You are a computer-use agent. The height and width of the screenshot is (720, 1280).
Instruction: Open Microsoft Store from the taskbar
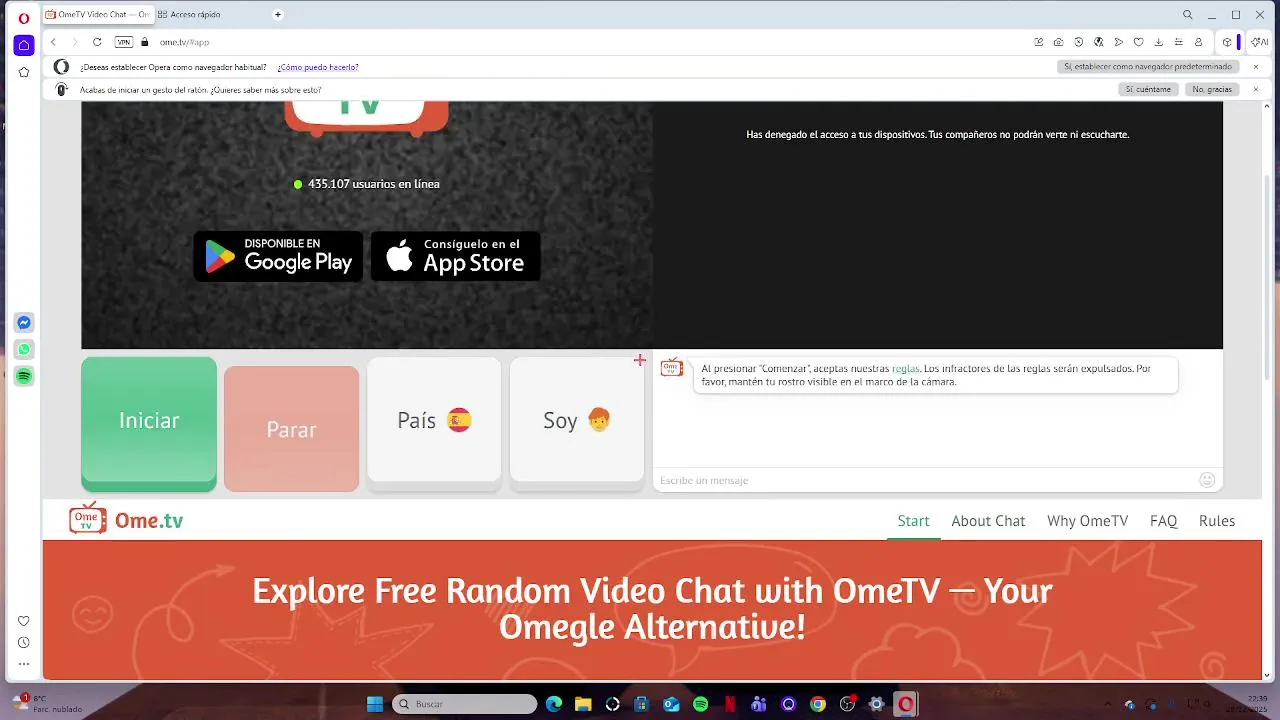coord(642,704)
